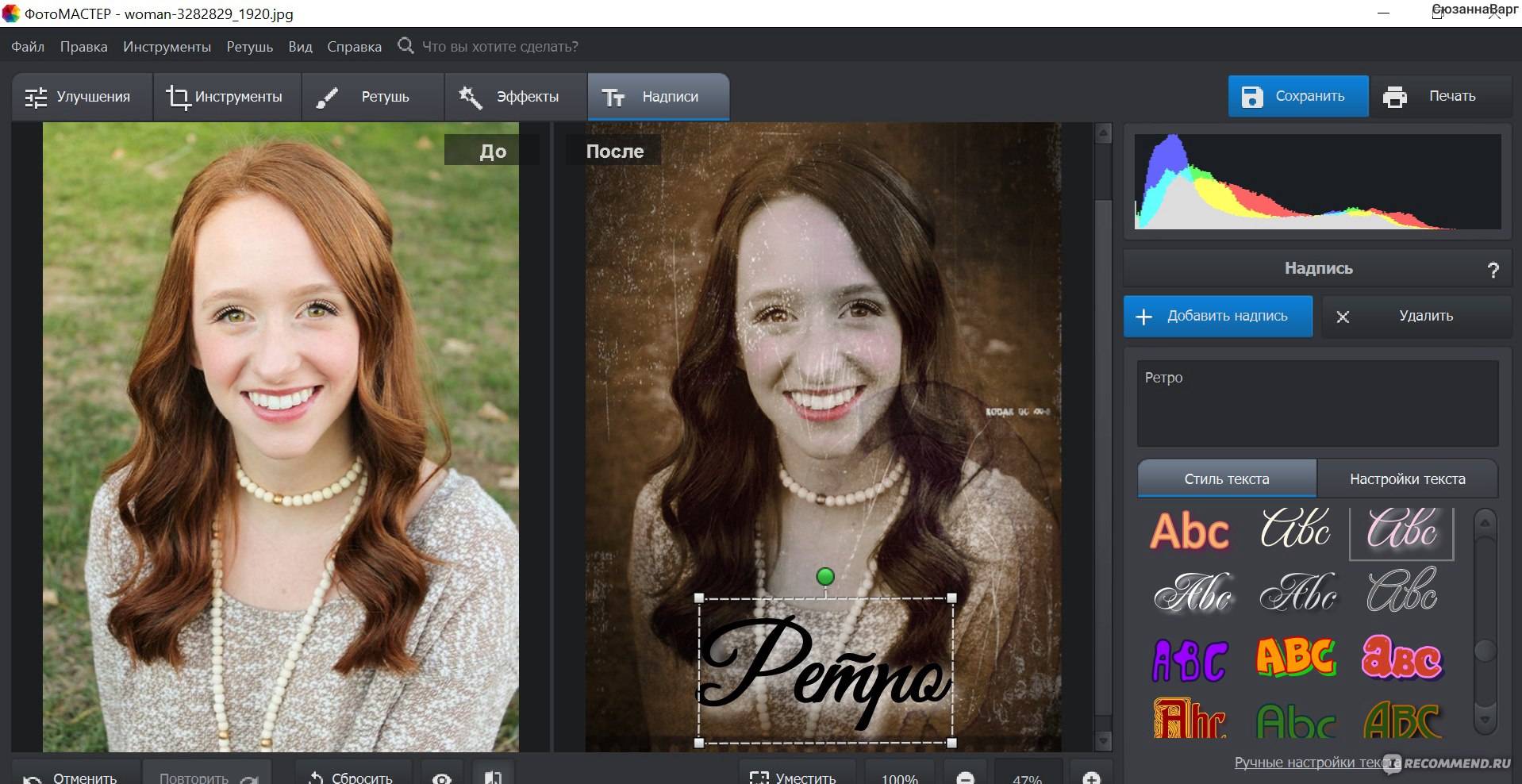Click bottom-right resize handle of text box
Screen dimensions: 1522x784
[x=951, y=743]
